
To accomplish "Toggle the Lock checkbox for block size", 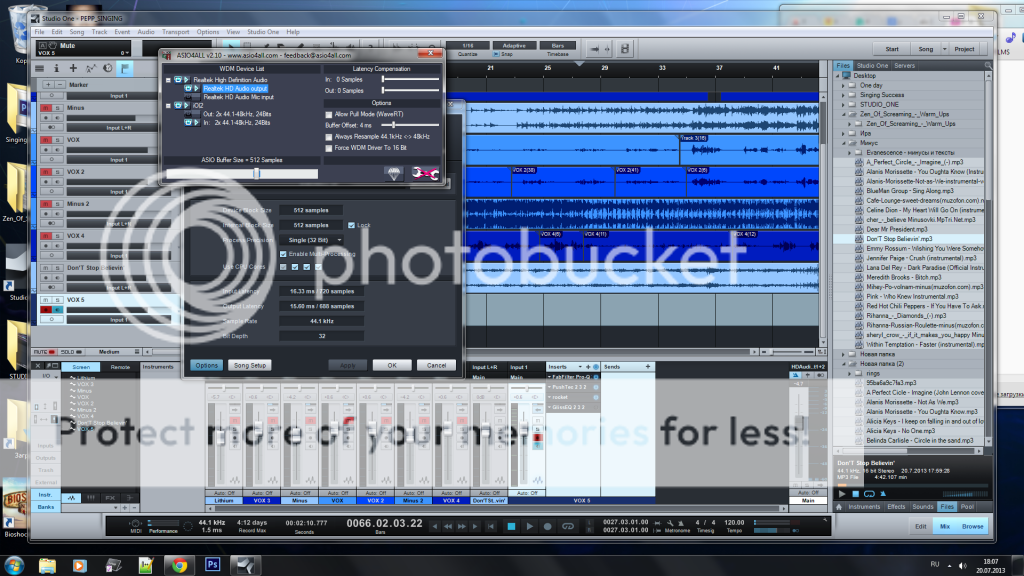I will tap(351, 225).
